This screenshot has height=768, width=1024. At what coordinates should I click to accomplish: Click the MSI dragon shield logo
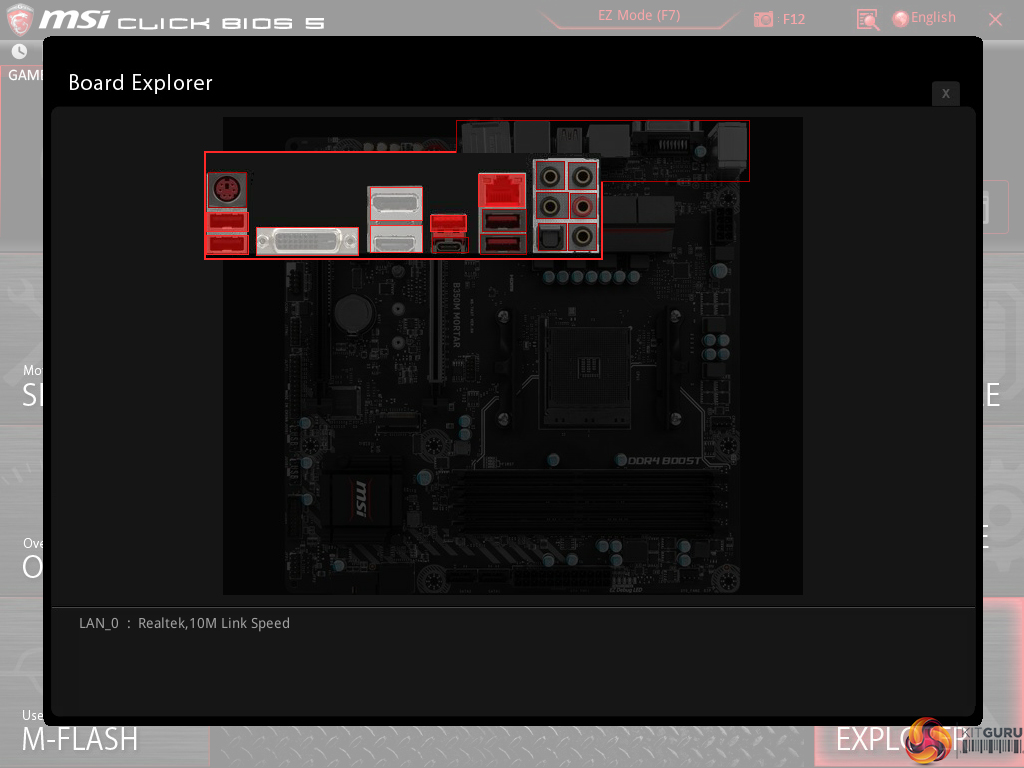[19, 18]
